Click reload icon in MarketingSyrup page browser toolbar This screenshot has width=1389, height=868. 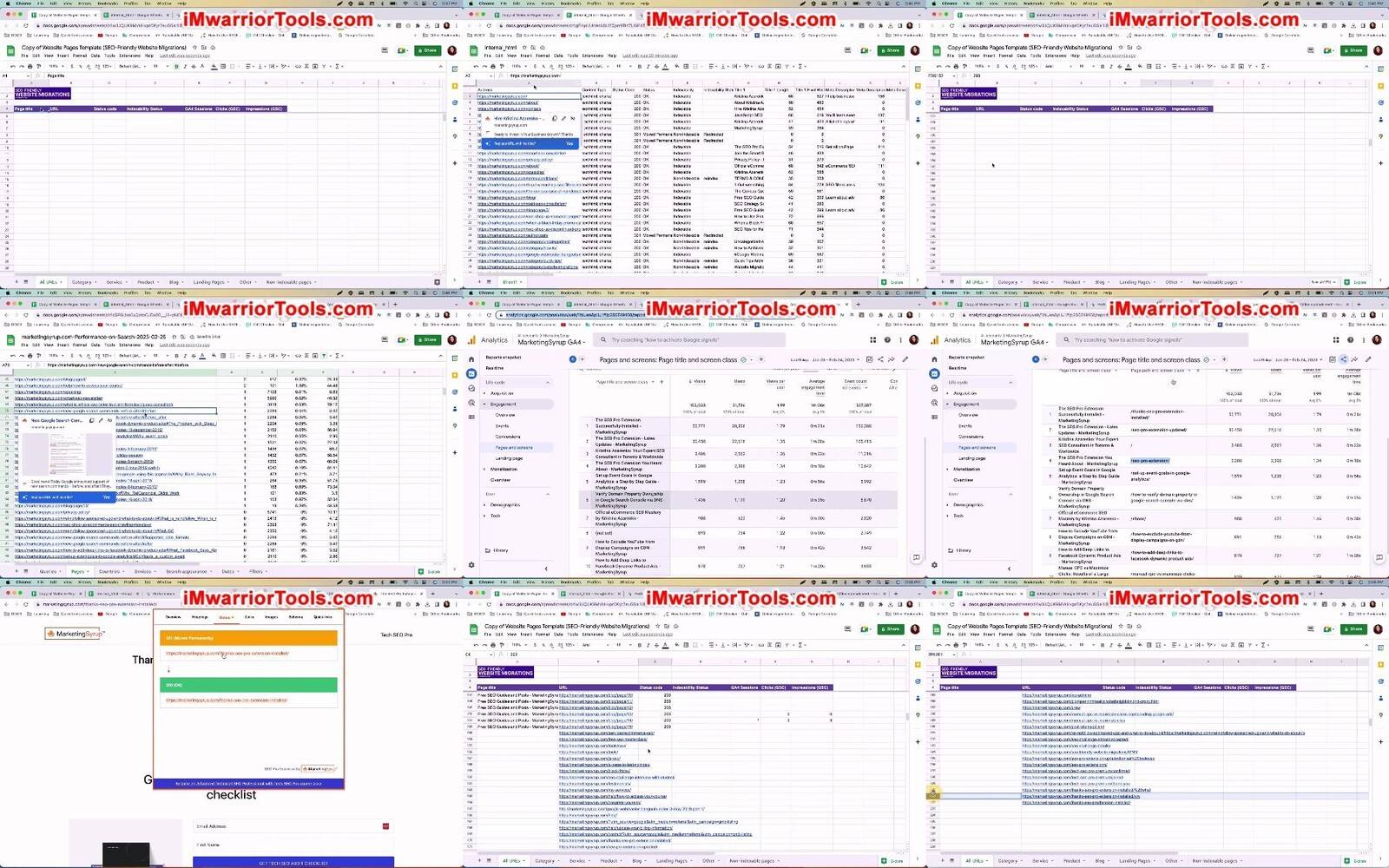tap(26, 604)
